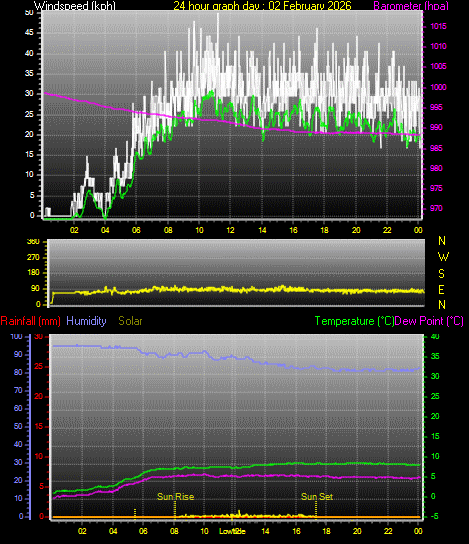469x544 pixels.
Task: Click the 'Temperature (°C)' legend label
Action: click(x=354, y=321)
